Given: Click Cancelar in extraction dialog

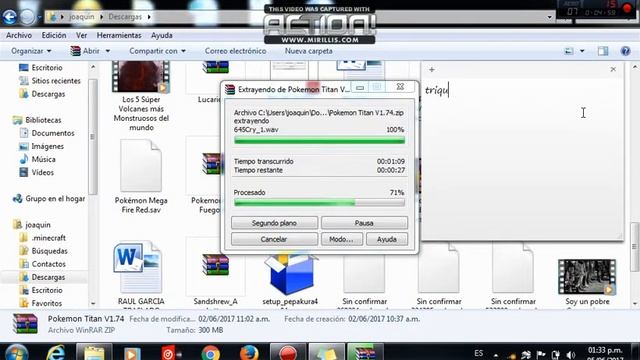Looking at the screenshot, I should tap(274, 239).
